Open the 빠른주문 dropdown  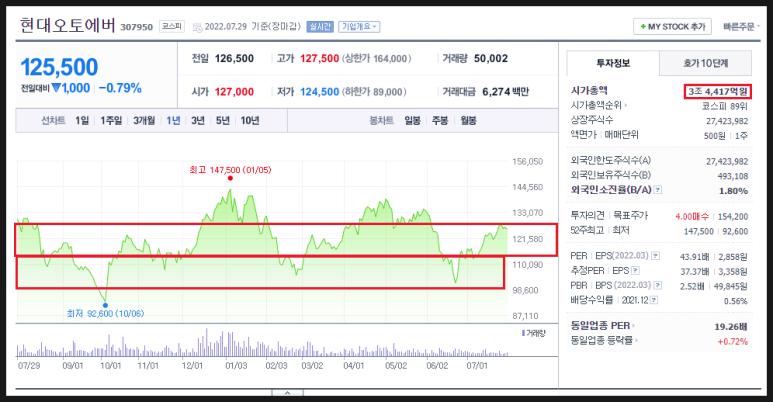[741, 27]
